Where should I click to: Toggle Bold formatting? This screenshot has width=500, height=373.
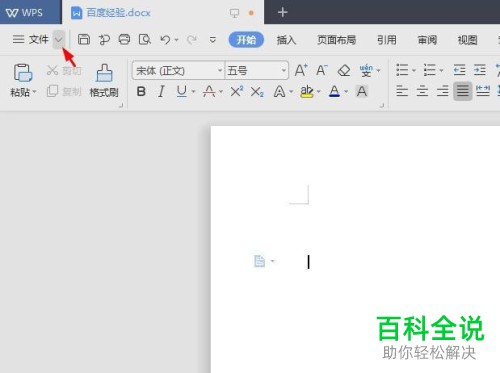pos(141,91)
